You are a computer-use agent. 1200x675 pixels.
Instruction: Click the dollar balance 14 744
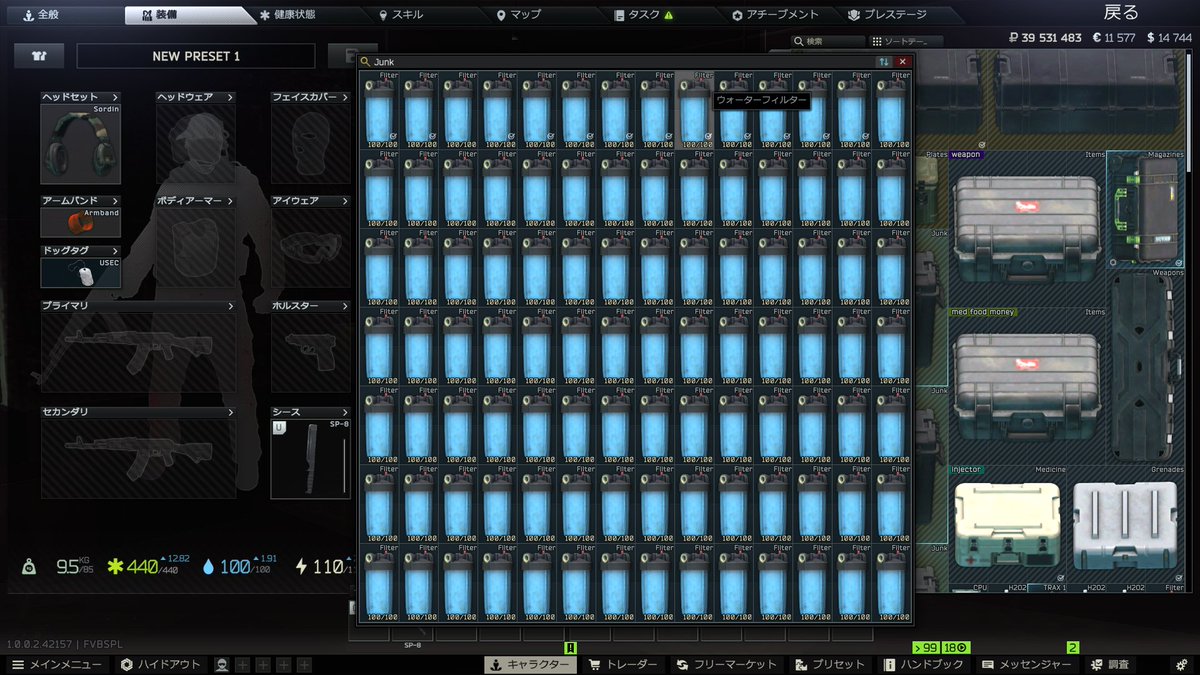(1169, 37)
